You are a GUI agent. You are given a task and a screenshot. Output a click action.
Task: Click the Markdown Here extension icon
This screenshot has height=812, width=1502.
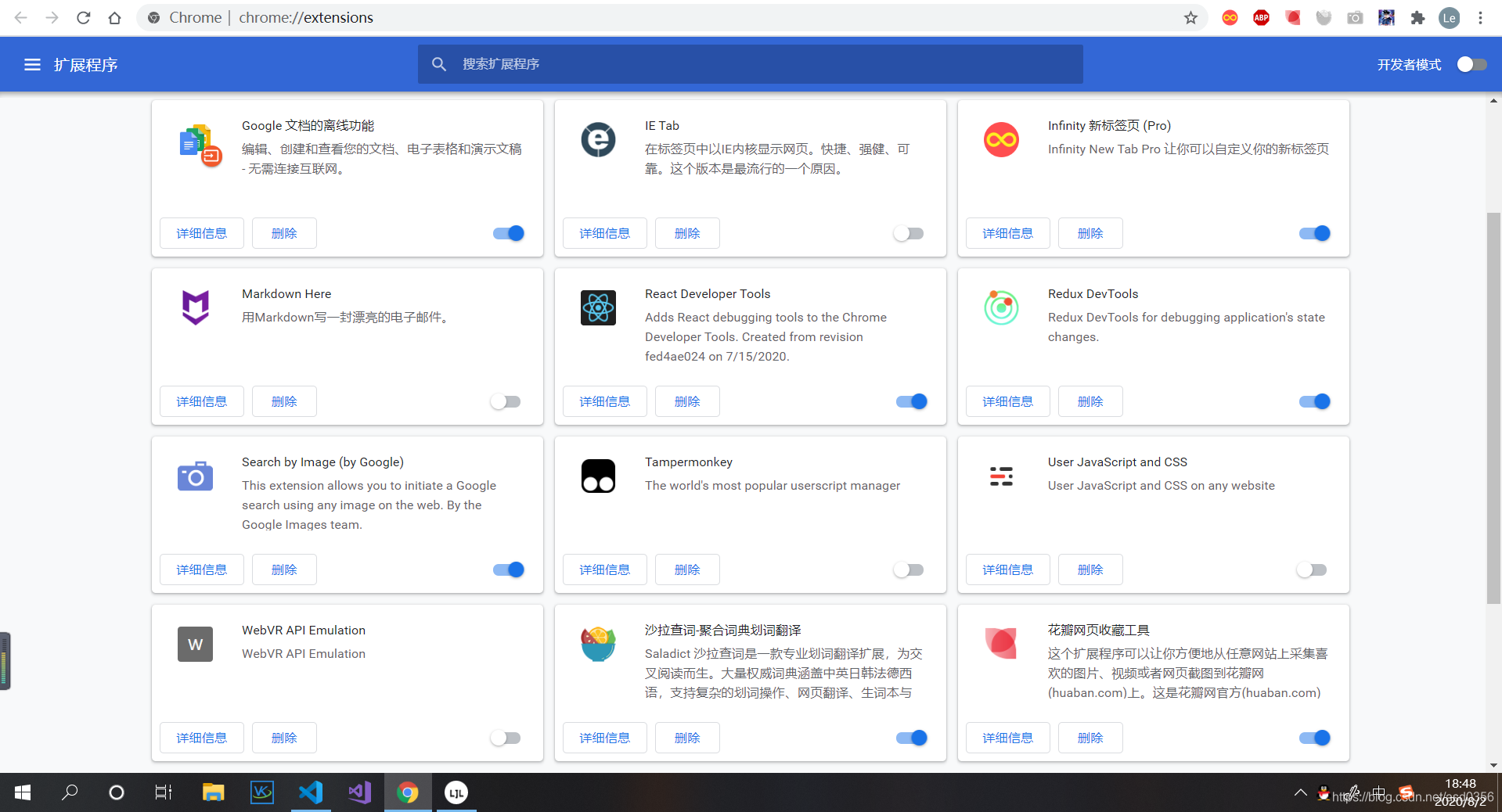coord(196,307)
